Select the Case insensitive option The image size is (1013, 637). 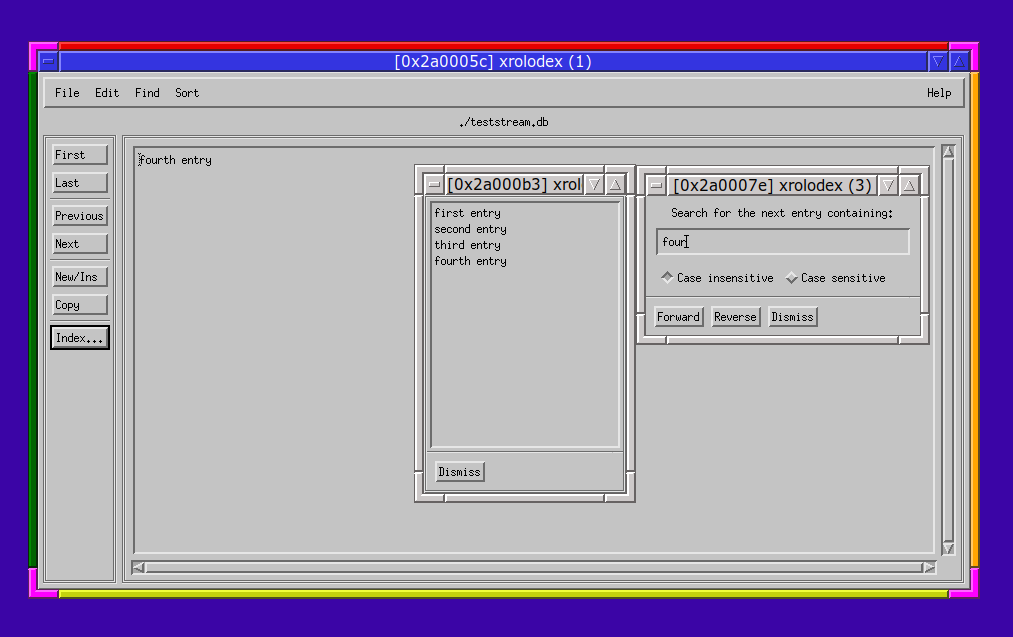coord(717,278)
